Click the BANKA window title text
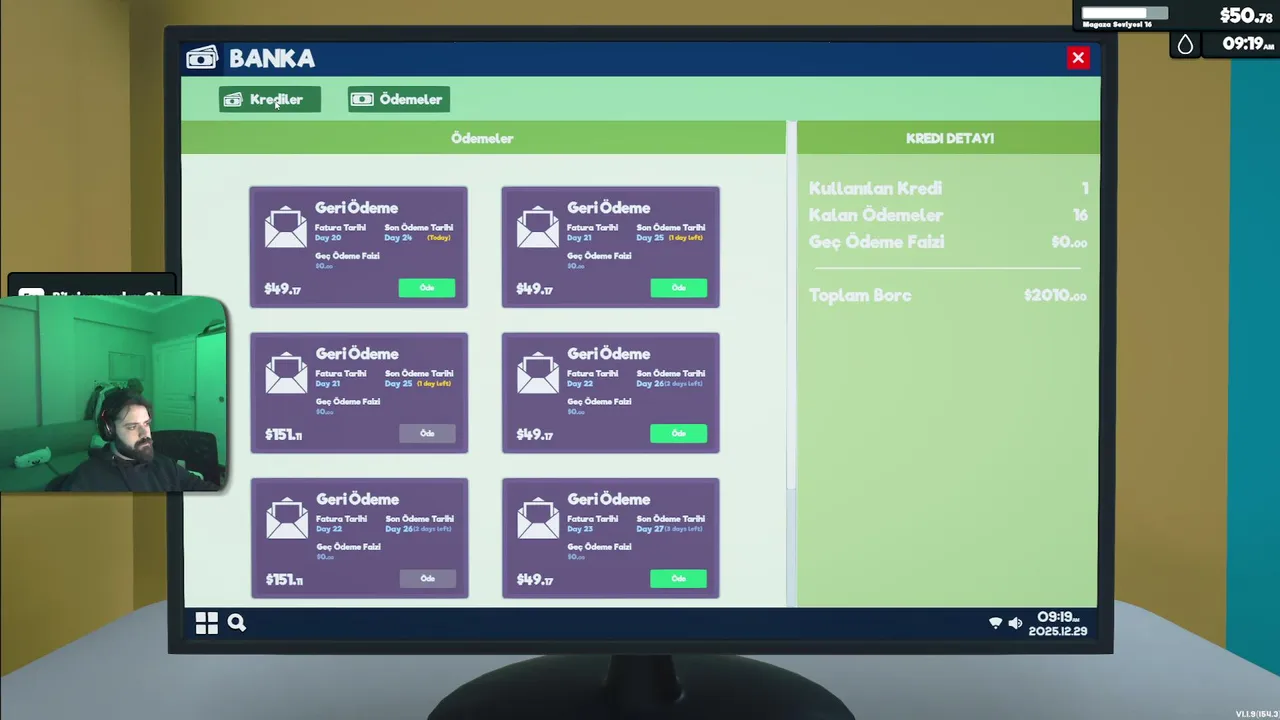 (x=272, y=58)
